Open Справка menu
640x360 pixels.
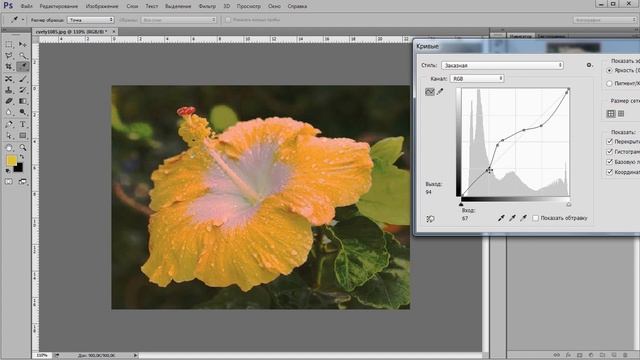pyautogui.click(x=297, y=6)
